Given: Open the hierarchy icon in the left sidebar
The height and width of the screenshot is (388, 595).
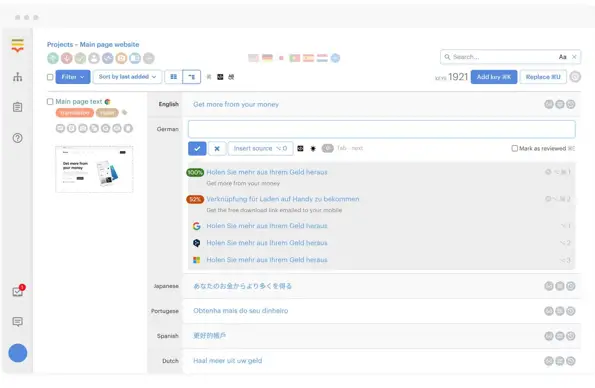Looking at the screenshot, I should pyautogui.click(x=17, y=77).
